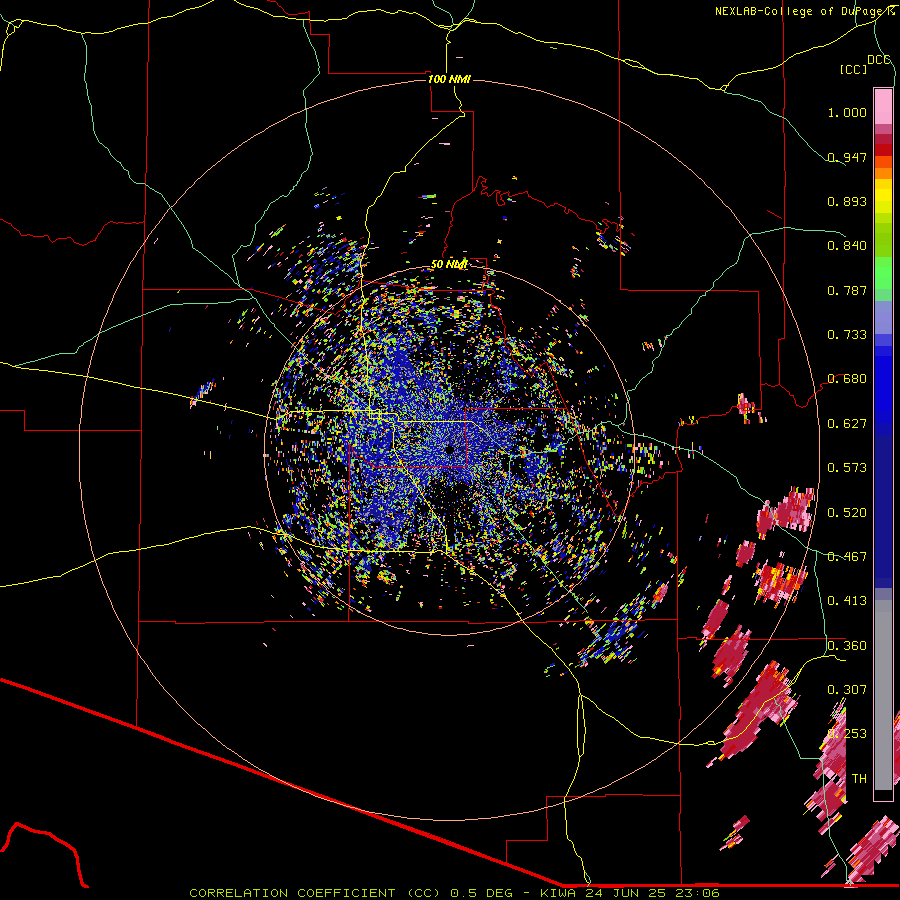This screenshot has height=900, width=900.
Task: Select the 0.253 scale value
Action: [847, 734]
